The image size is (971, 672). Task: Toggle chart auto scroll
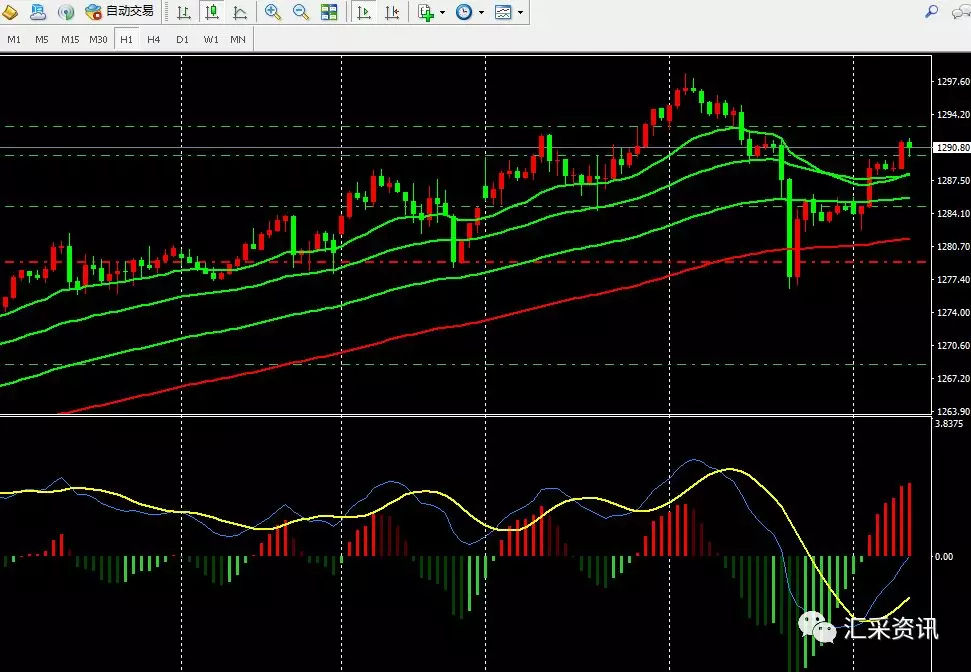coord(364,12)
